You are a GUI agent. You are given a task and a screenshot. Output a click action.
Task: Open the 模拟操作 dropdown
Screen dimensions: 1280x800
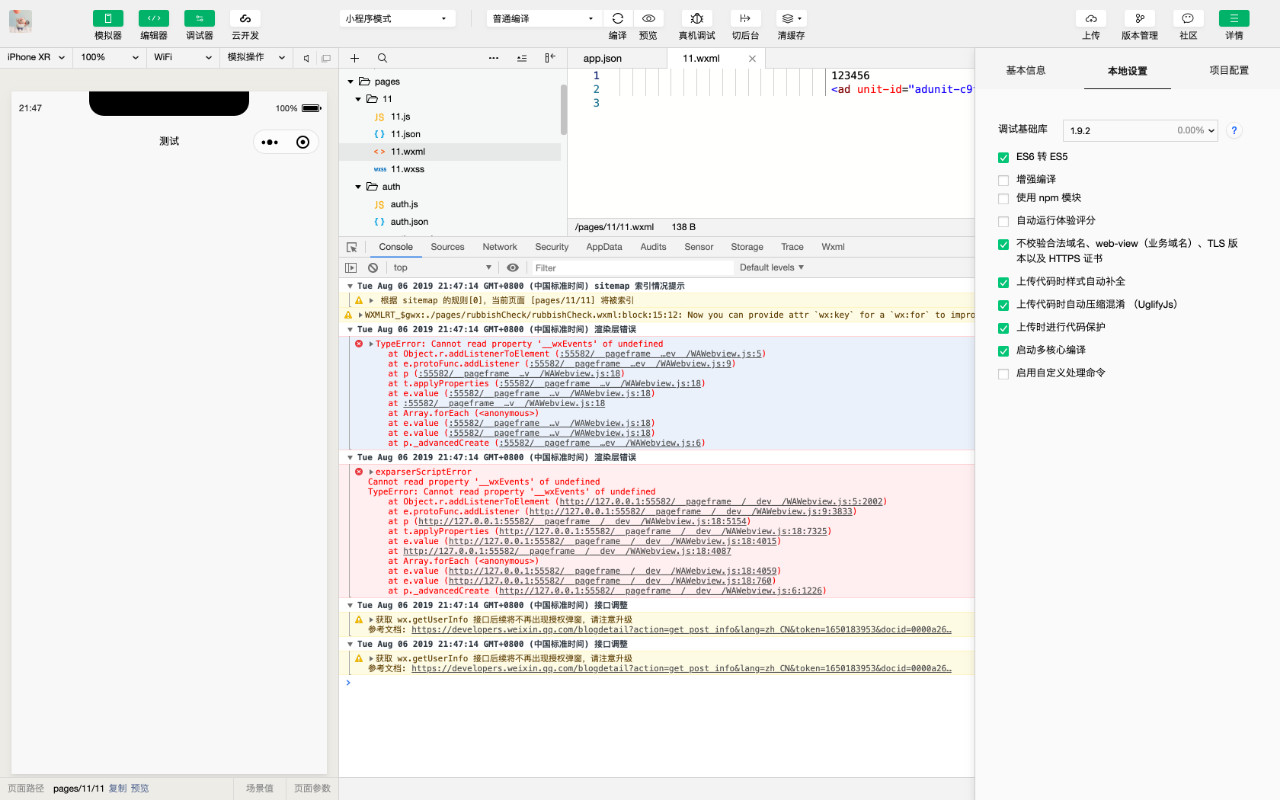[256, 58]
